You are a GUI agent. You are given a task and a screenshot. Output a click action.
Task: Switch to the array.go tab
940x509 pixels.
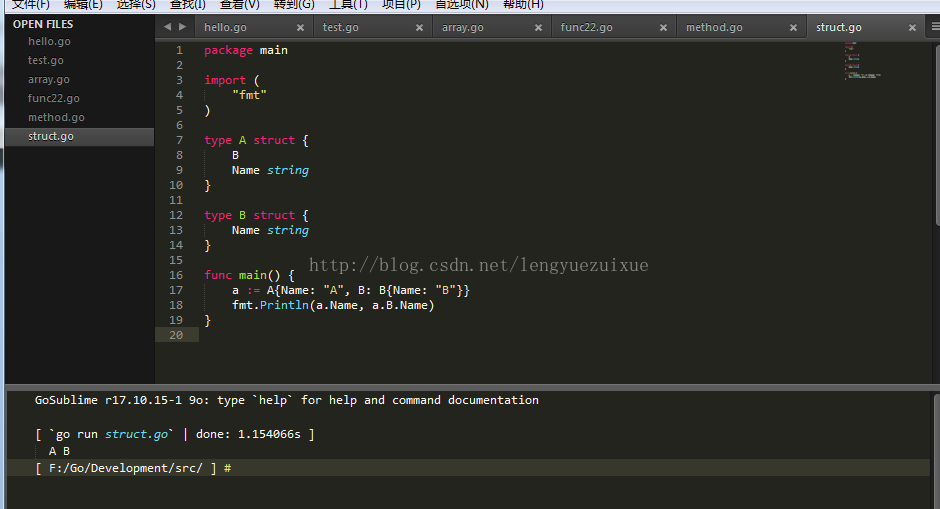coord(462,28)
